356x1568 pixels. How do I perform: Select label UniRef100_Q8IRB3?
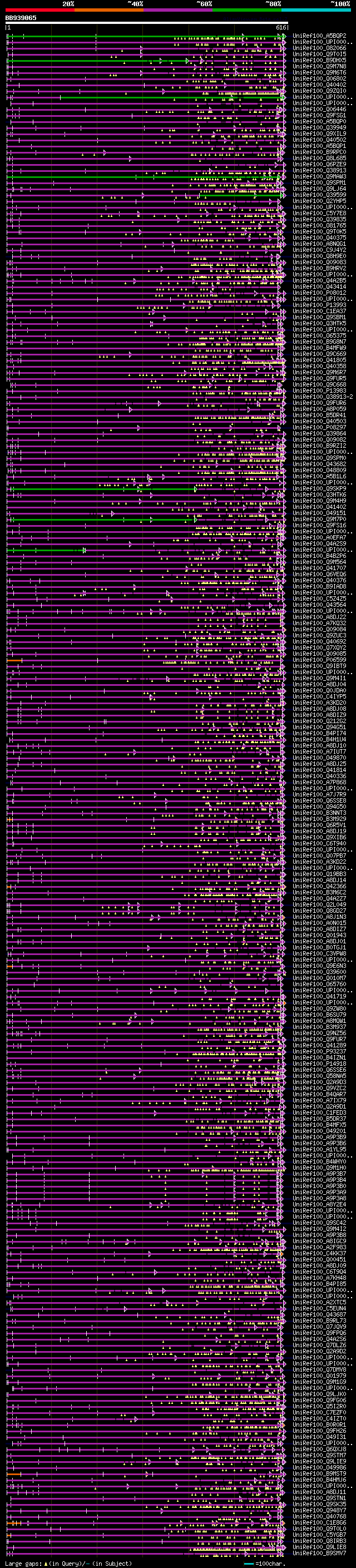[x=319, y=1541]
